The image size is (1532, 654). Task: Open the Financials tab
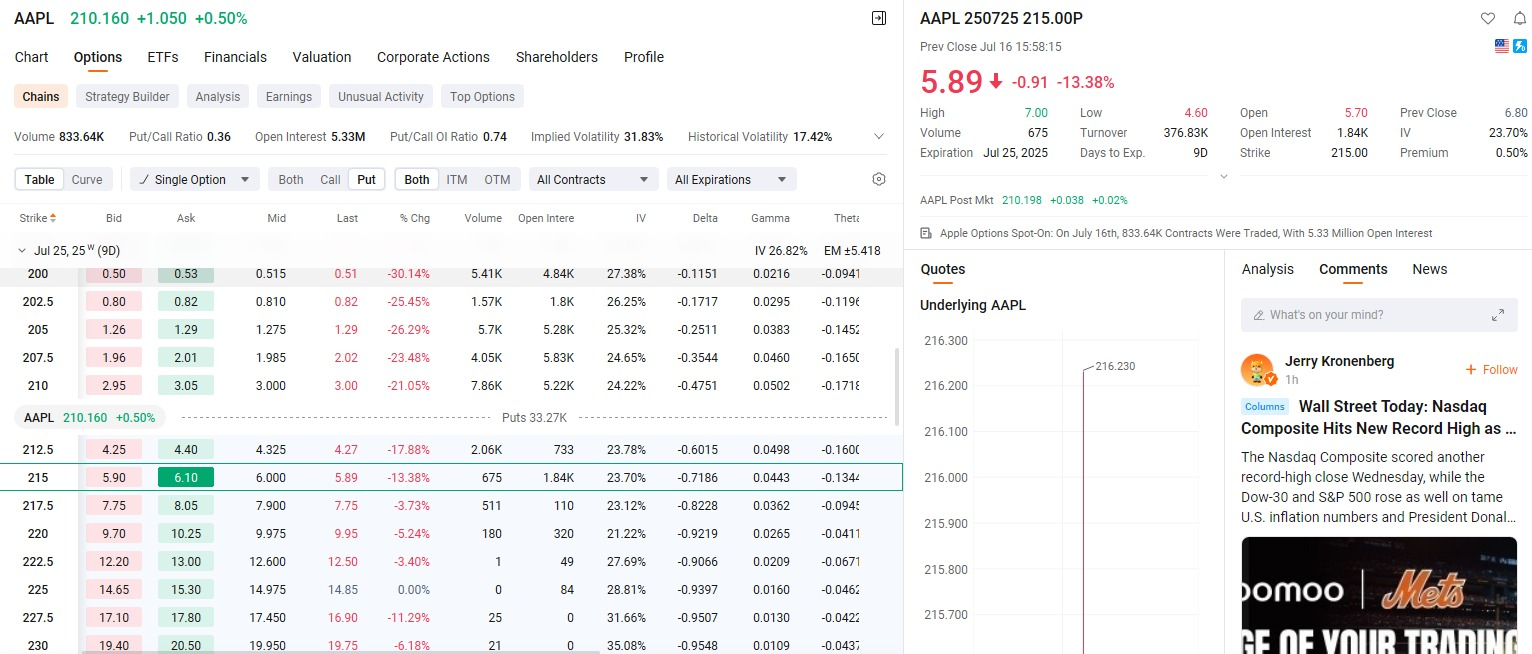(235, 57)
